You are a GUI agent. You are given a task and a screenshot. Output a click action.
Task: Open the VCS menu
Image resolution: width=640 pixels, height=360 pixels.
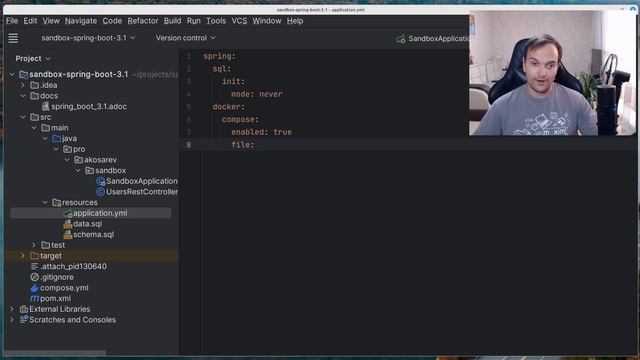point(239,21)
